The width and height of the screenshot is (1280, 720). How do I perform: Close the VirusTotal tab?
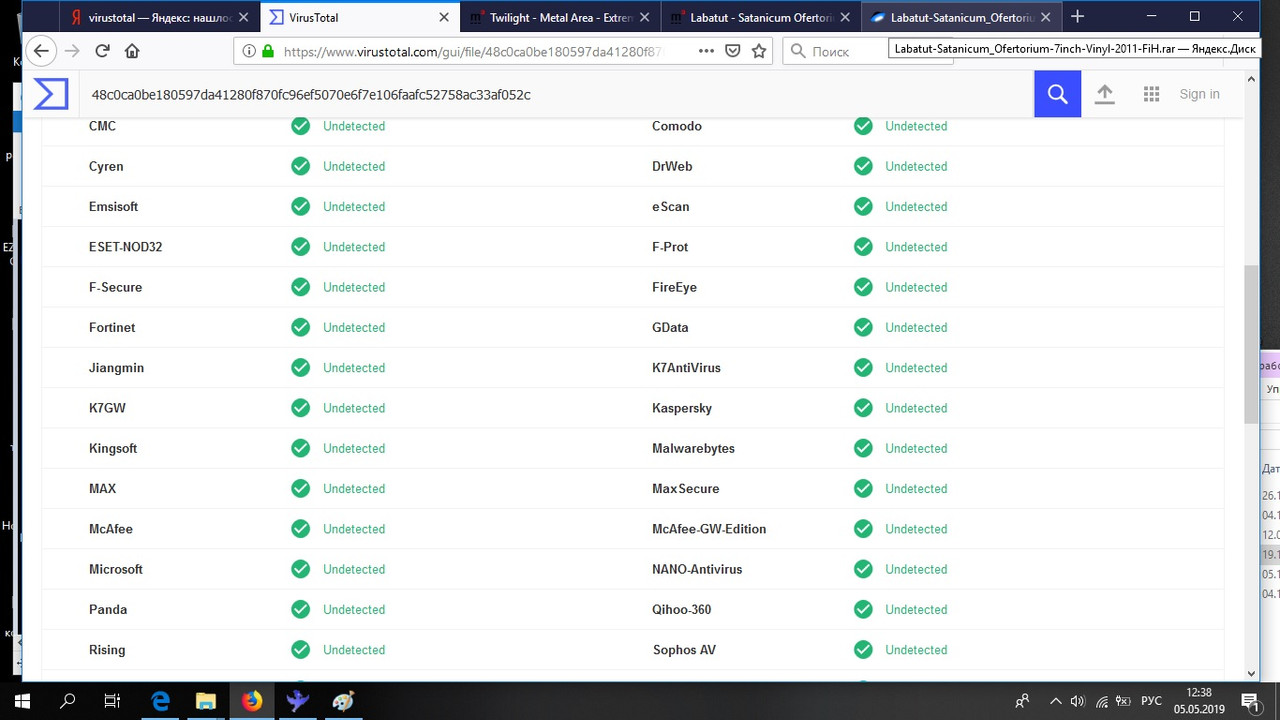(x=444, y=17)
